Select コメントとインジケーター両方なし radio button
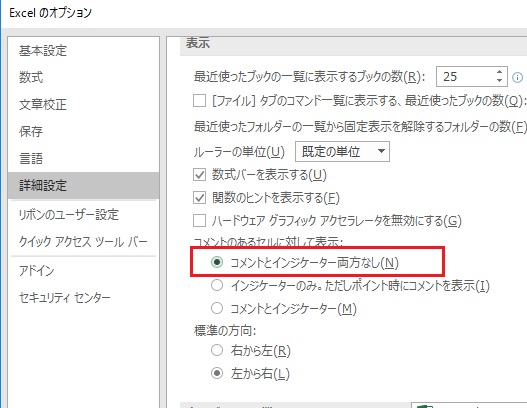The image size is (527, 408). click(217, 262)
